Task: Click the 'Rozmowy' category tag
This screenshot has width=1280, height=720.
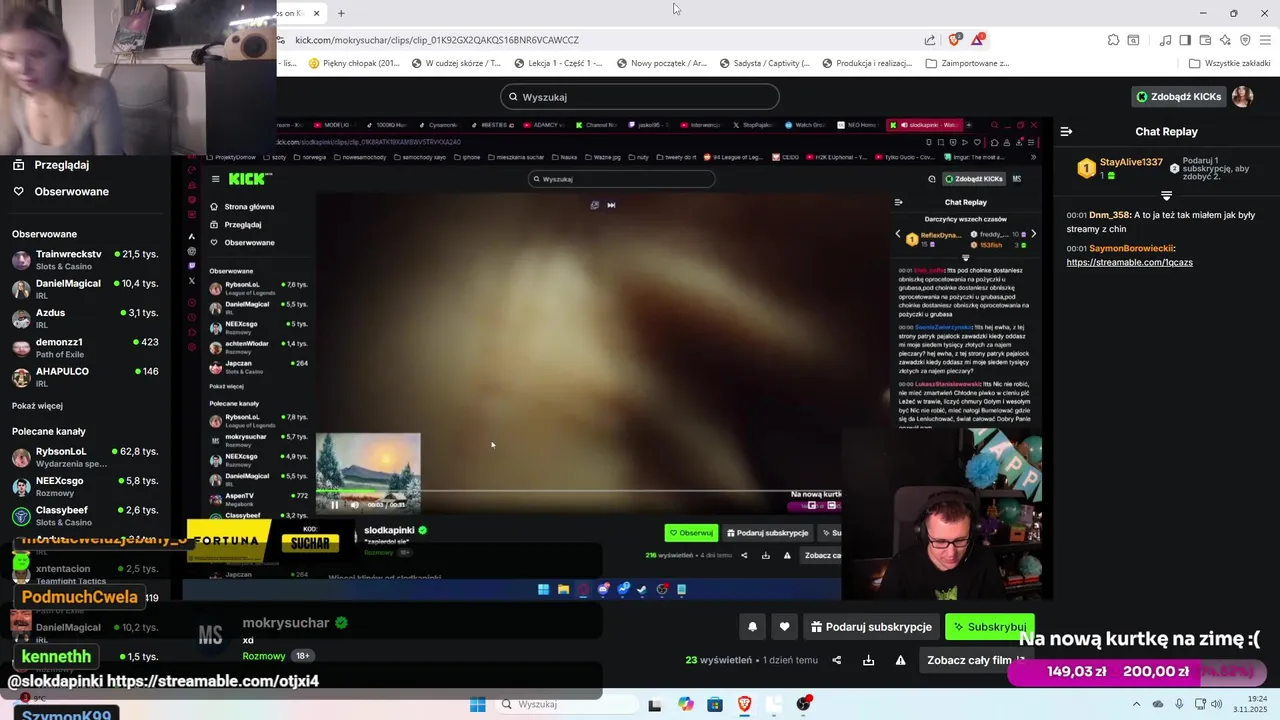Action: 263,656
